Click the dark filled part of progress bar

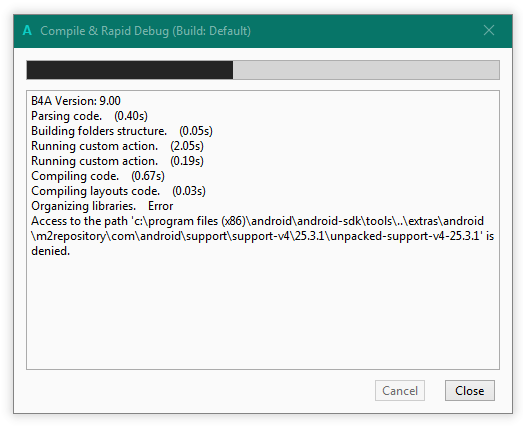[130, 70]
